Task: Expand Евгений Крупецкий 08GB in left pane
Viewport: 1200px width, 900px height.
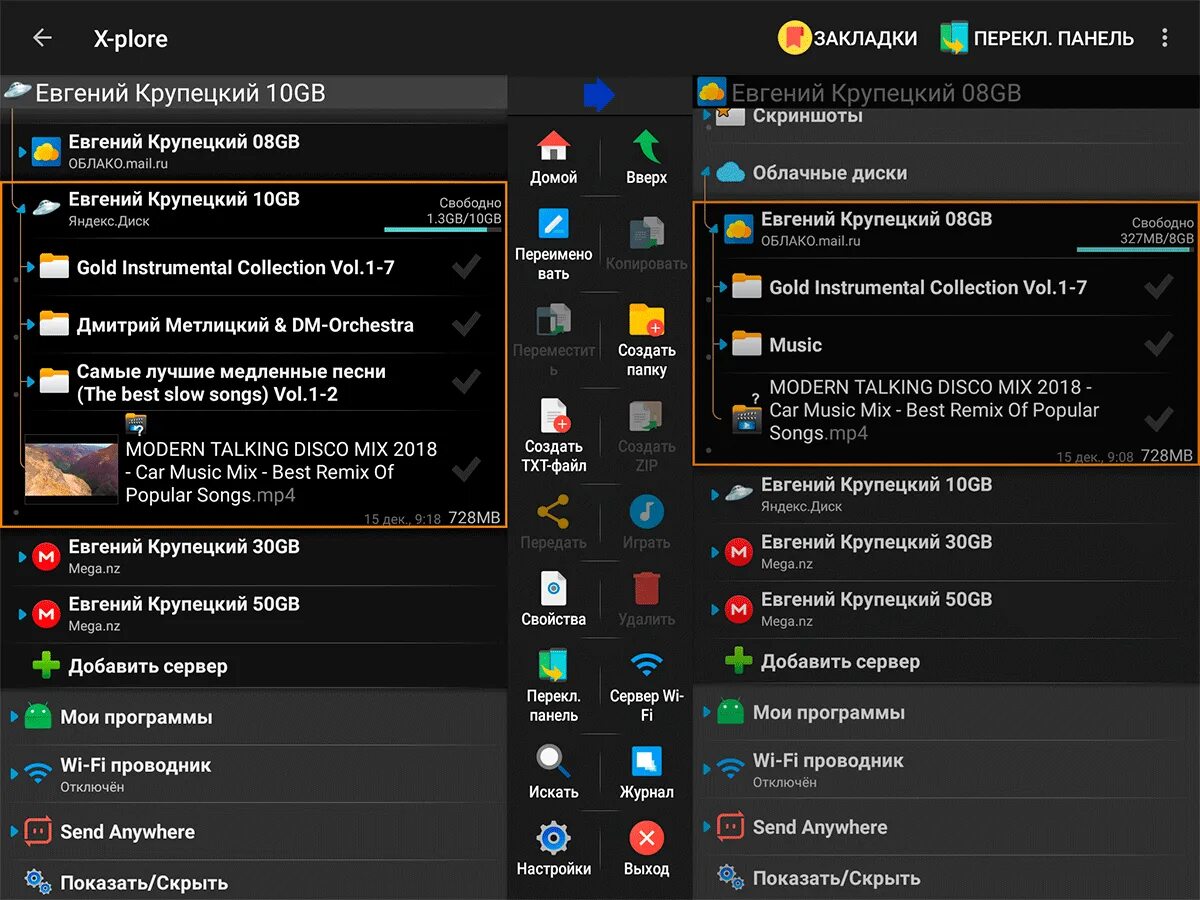Action: pyautogui.click(x=22, y=151)
